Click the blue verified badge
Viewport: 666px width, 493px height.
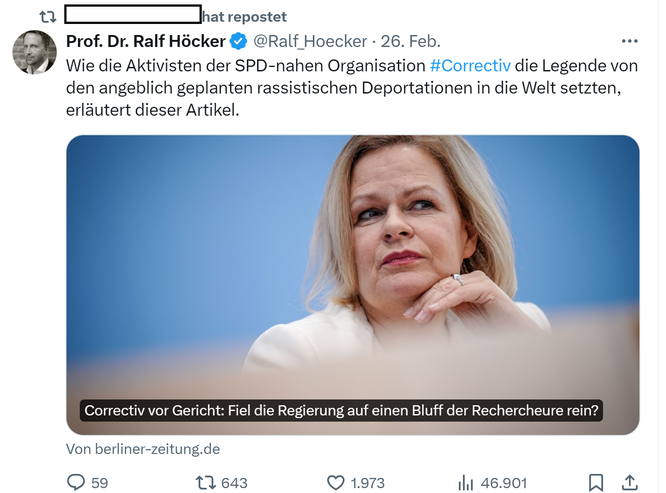tap(238, 42)
